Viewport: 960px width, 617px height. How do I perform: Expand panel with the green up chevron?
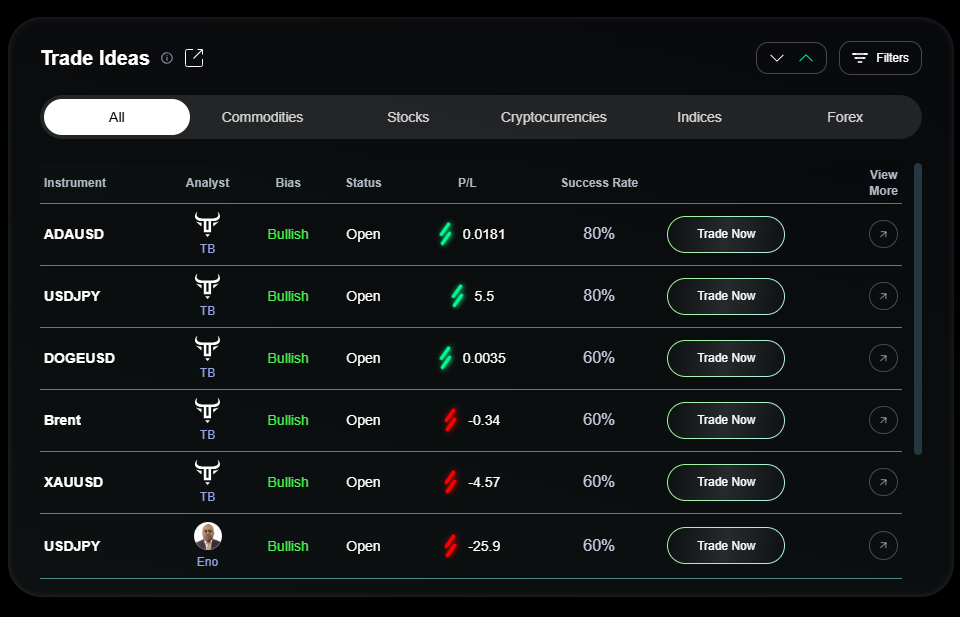tap(806, 58)
